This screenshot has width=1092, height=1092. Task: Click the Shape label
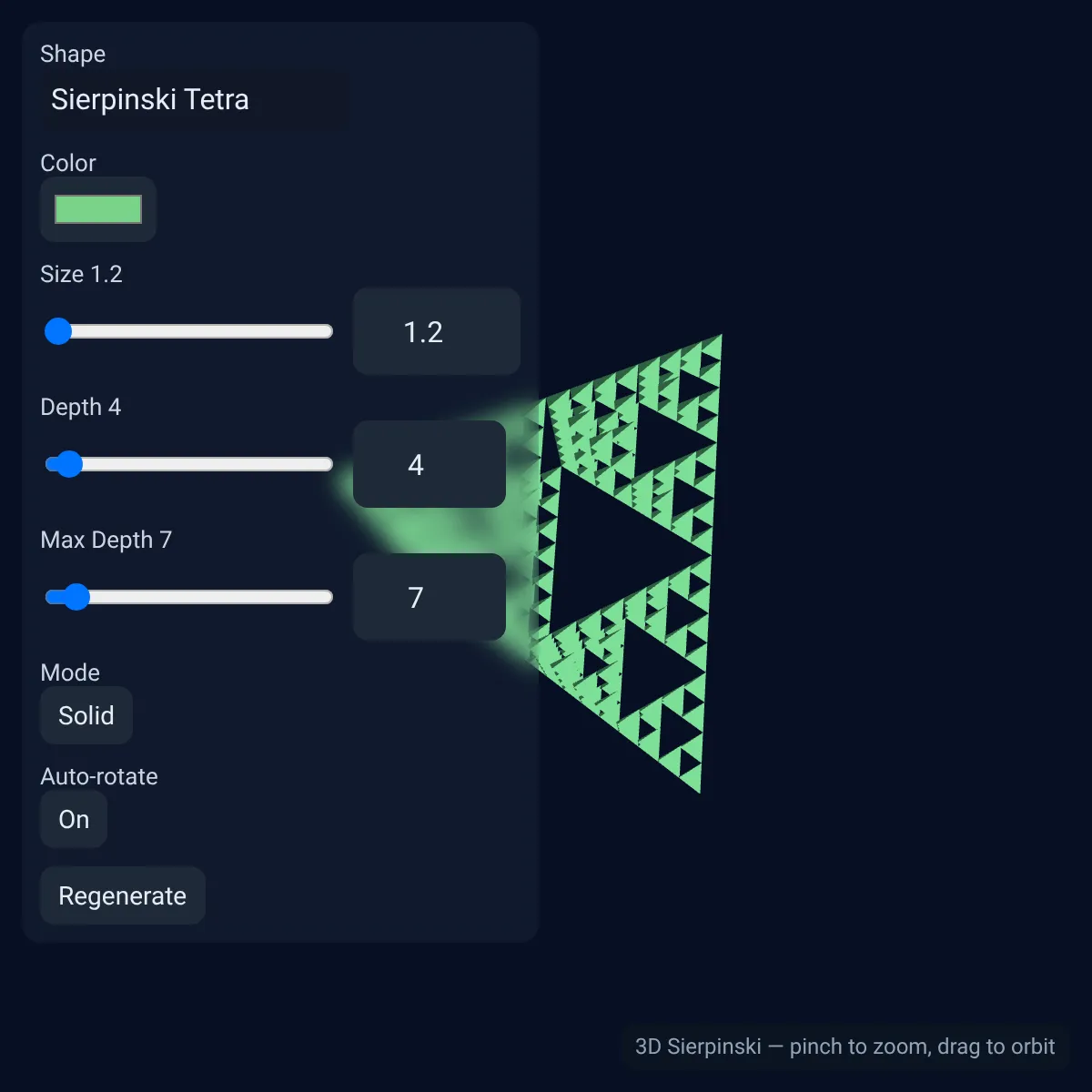point(73,54)
